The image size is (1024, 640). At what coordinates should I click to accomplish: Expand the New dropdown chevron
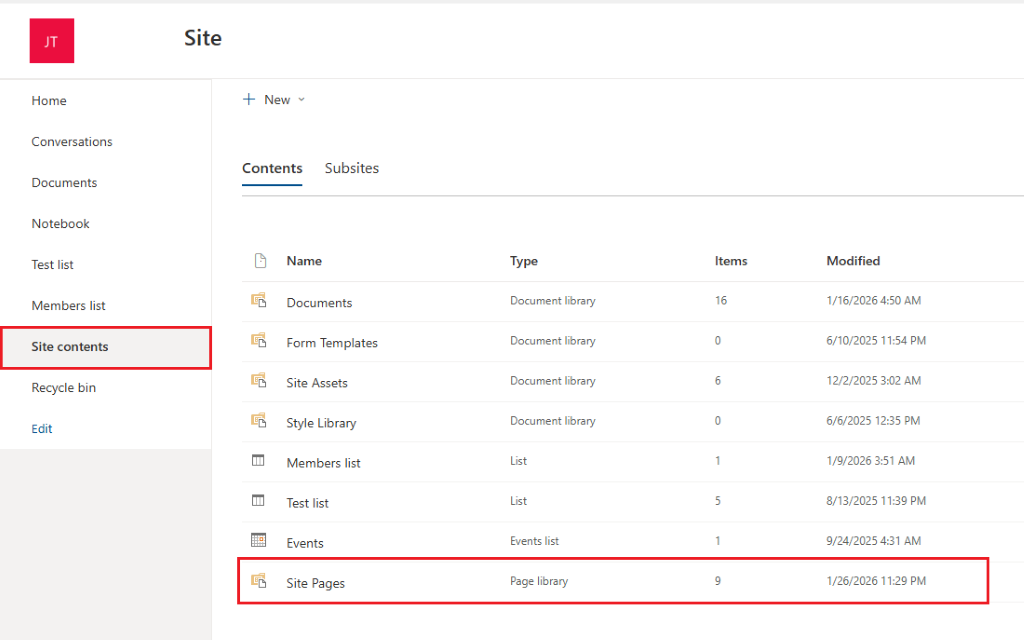301,100
